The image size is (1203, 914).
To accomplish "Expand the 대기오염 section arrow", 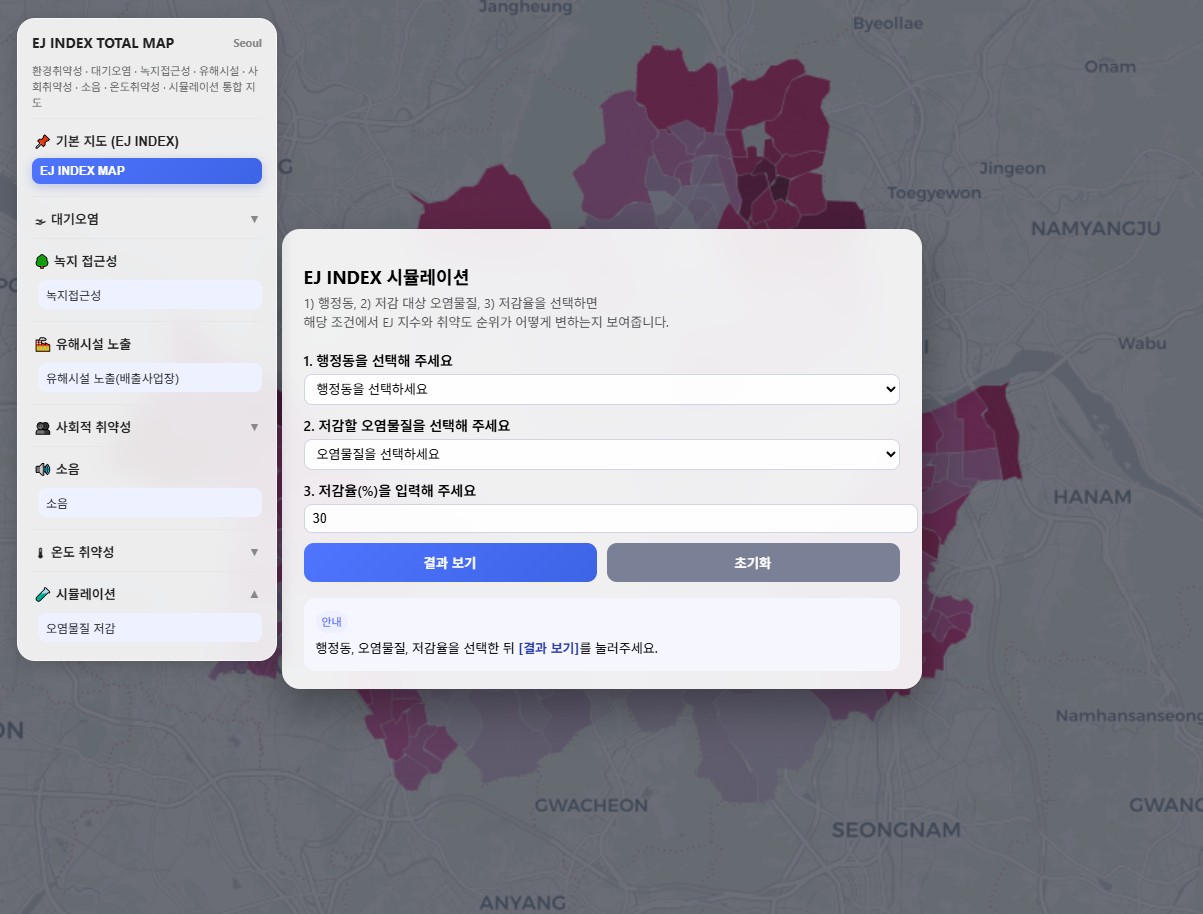I will click(254, 219).
